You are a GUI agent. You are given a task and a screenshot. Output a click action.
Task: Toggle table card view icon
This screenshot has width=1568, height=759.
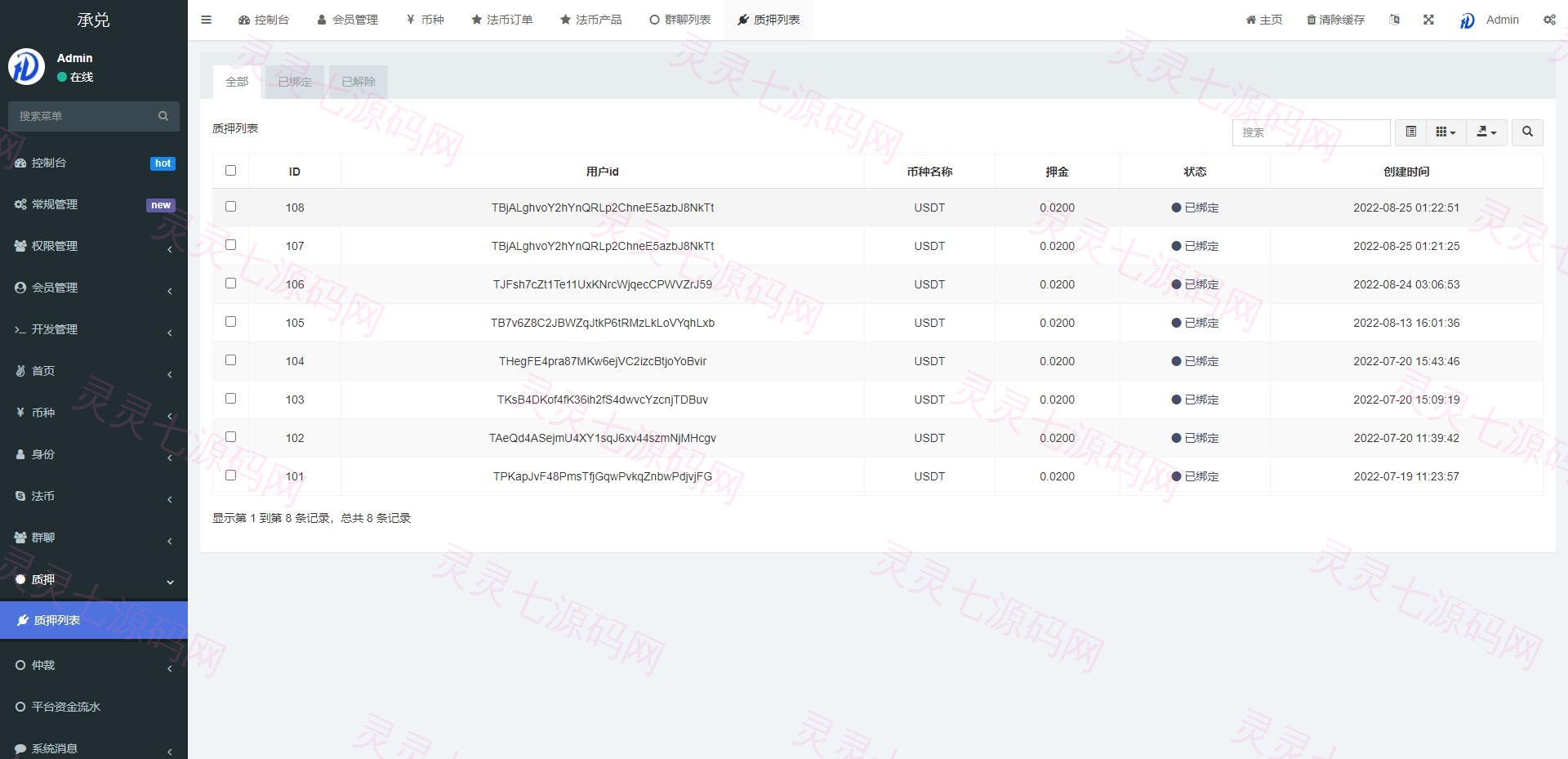(x=1410, y=132)
